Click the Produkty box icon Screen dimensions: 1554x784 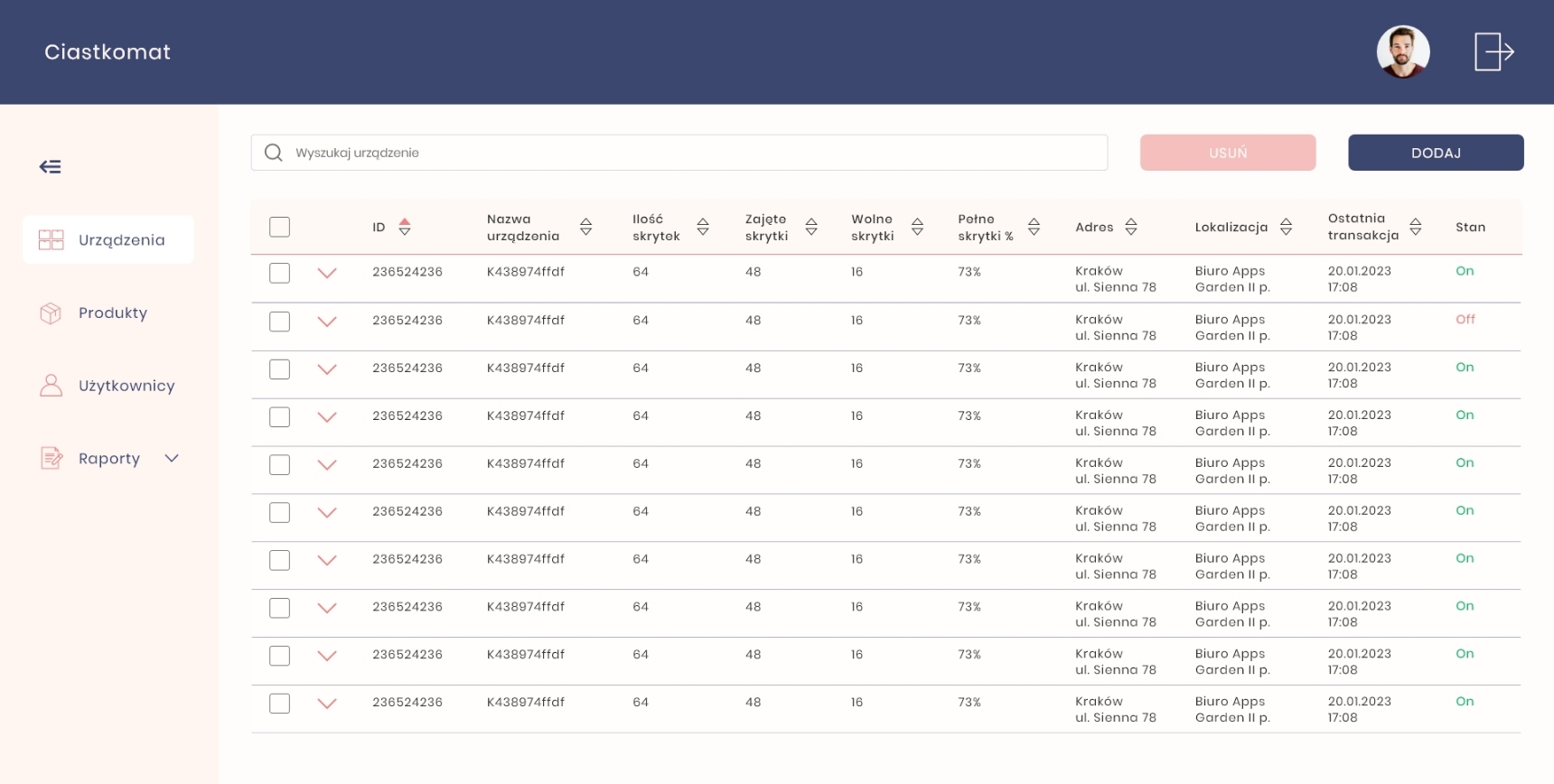(51, 313)
